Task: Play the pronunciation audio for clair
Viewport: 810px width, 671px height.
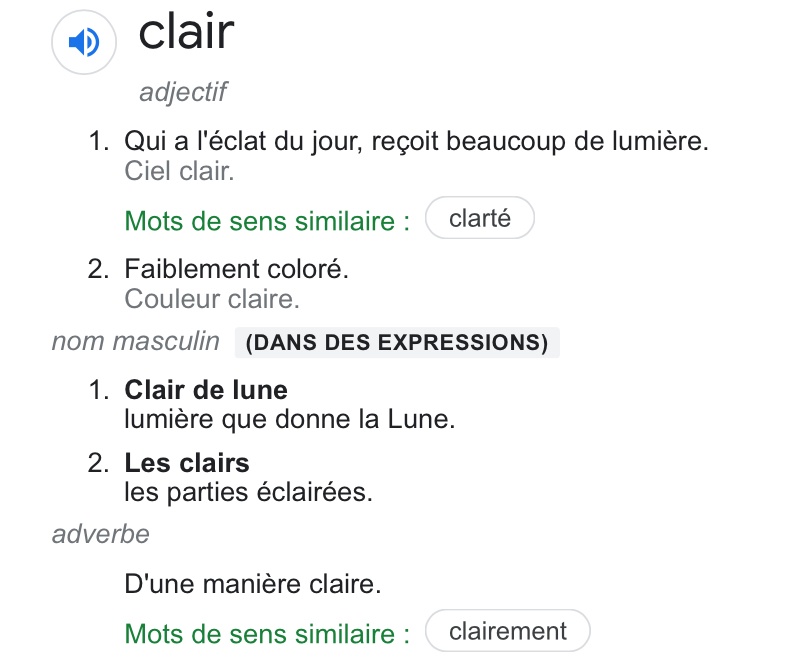Action: point(84,42)
